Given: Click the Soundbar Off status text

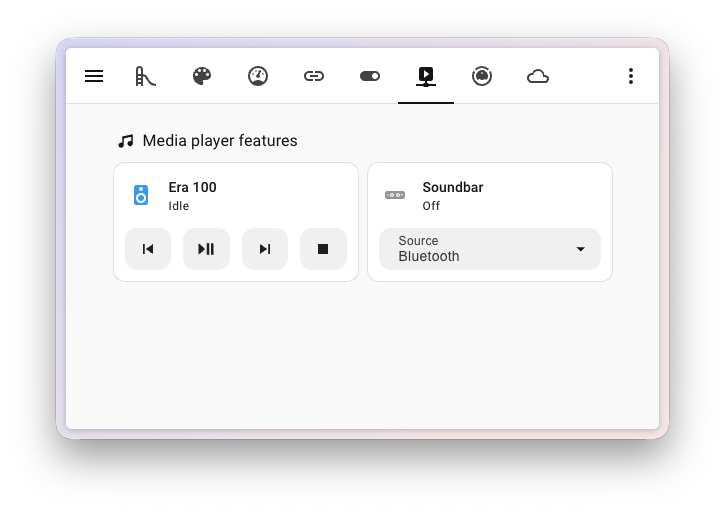Looking at the screenshot, I should coord(431,206).
